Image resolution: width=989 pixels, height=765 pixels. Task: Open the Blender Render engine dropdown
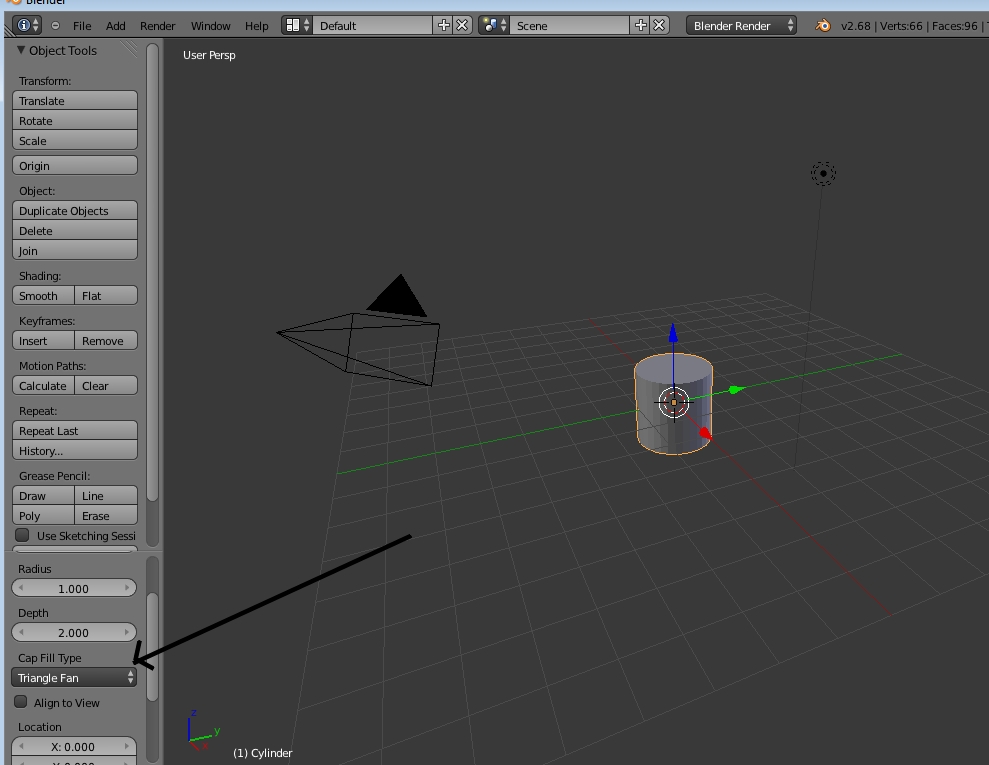point(741,25)
